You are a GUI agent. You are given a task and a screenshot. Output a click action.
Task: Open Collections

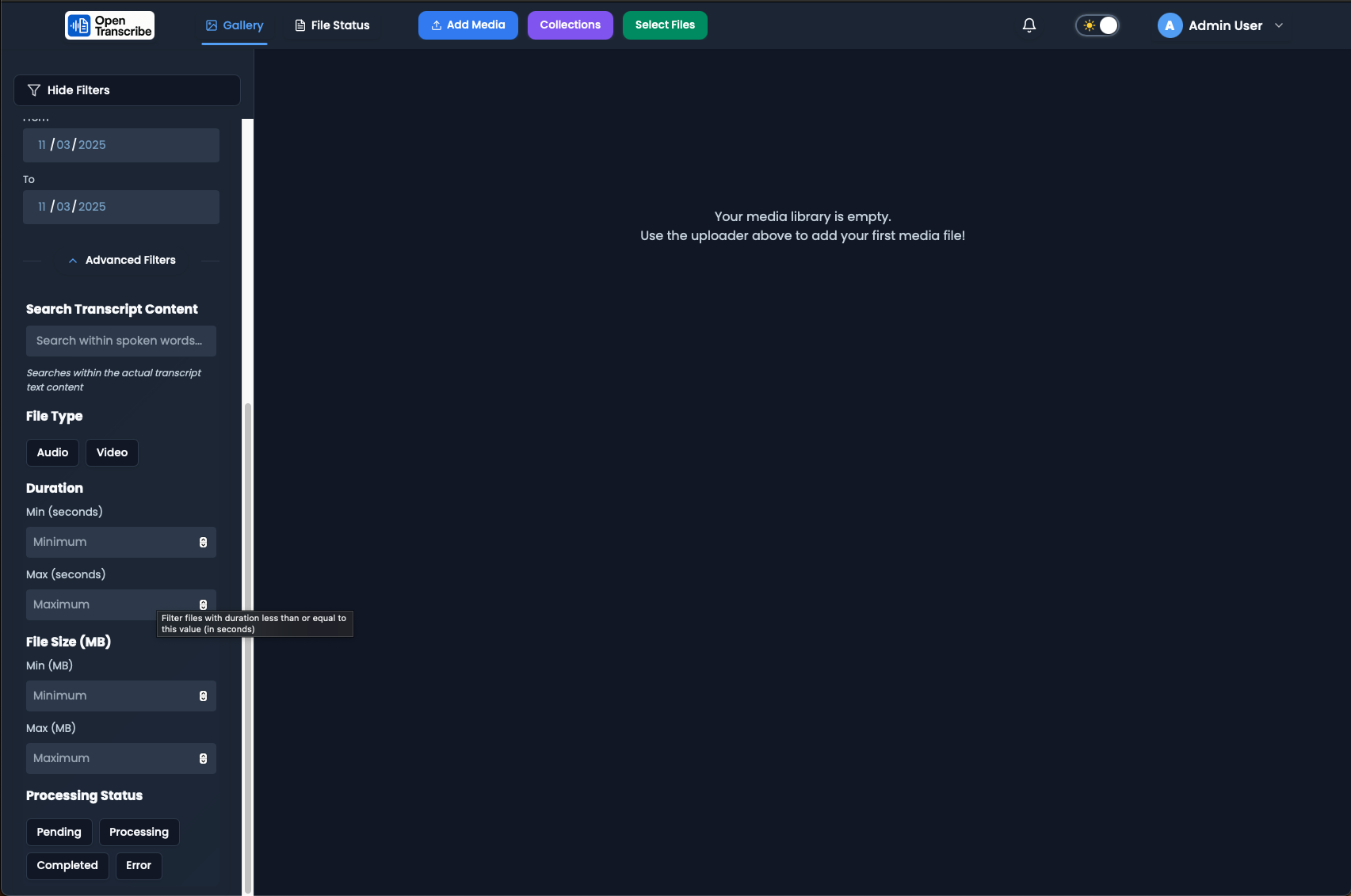[x=571, y=25]
